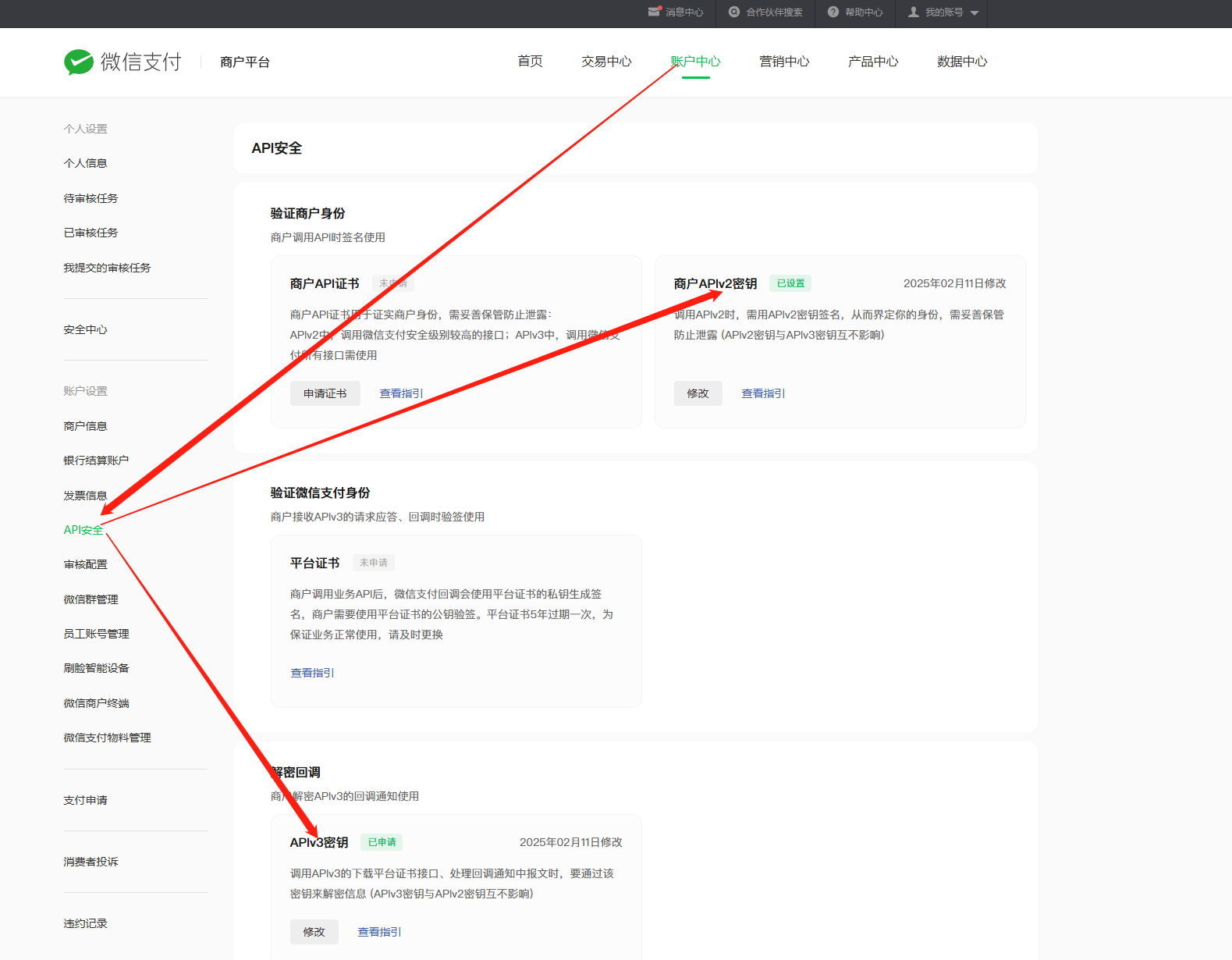Click the 帮助中心 question mark icon
The height and width of the screenshot is (960, 1232).
click(833, 12)
